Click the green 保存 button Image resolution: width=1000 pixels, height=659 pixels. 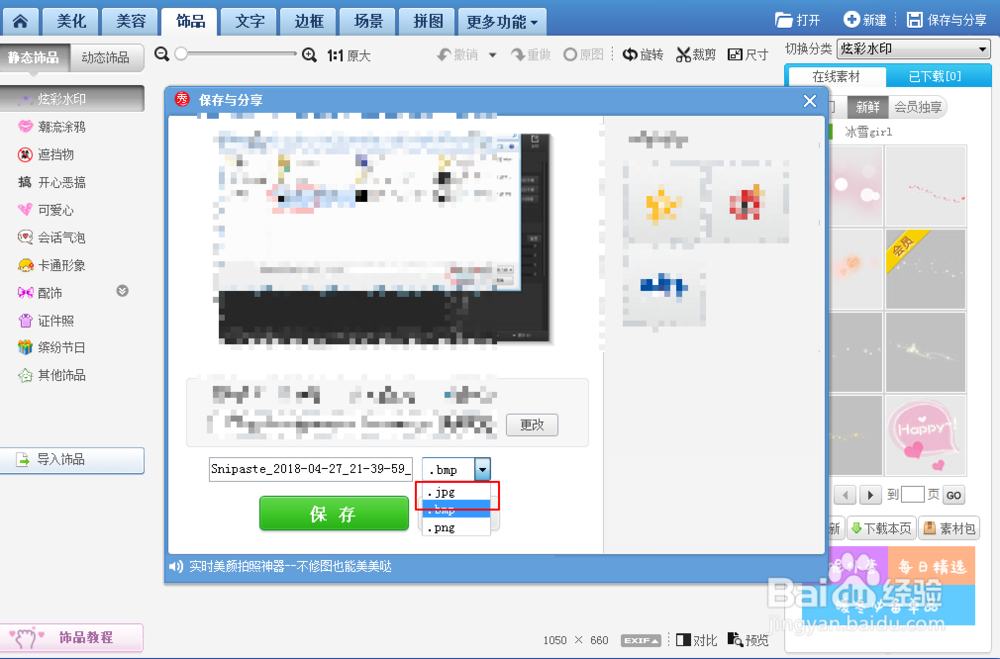point(334,514)
